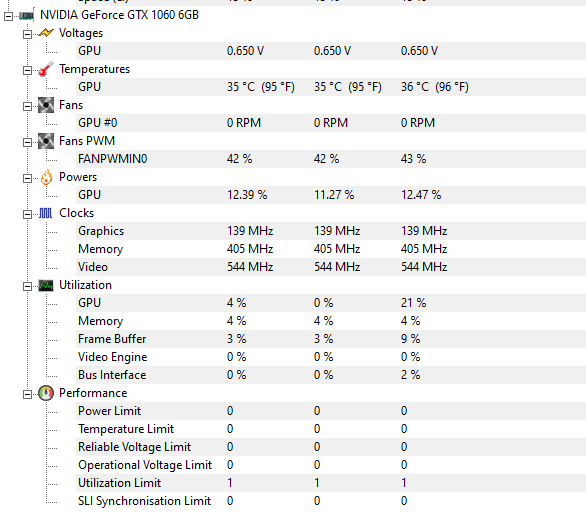Click the Fans PWM fan icon

[46, 141]
